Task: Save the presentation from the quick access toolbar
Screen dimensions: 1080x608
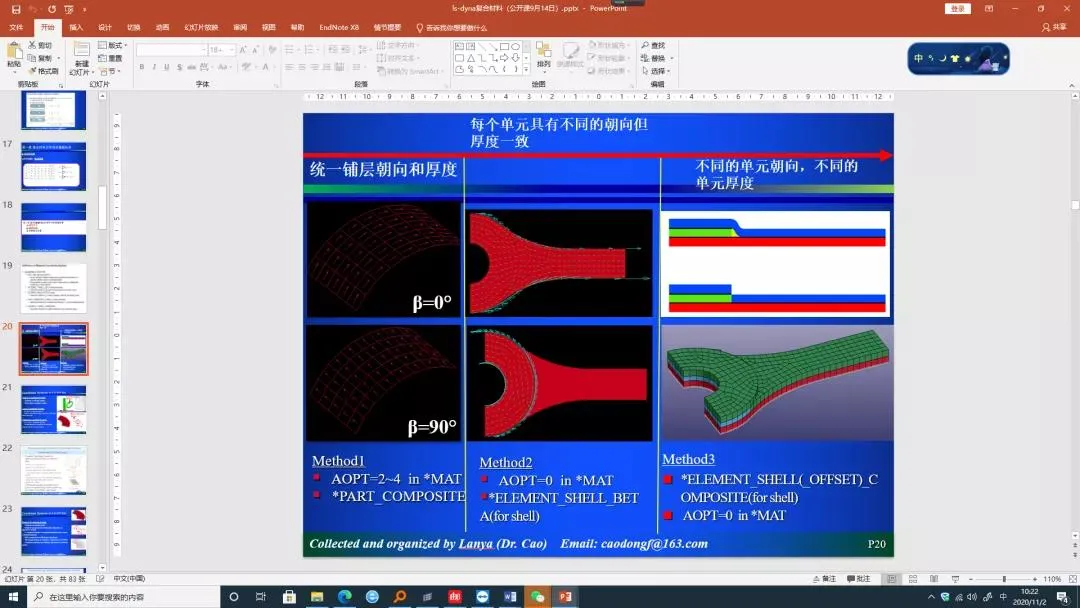Action: coord(16,9)
